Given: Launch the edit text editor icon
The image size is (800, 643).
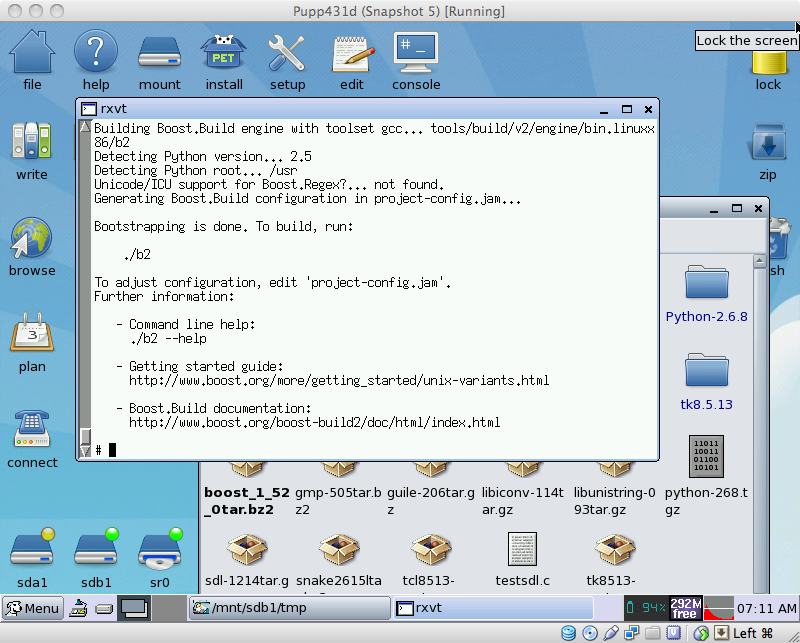Looking at the screenshot, I should [352, 58].
